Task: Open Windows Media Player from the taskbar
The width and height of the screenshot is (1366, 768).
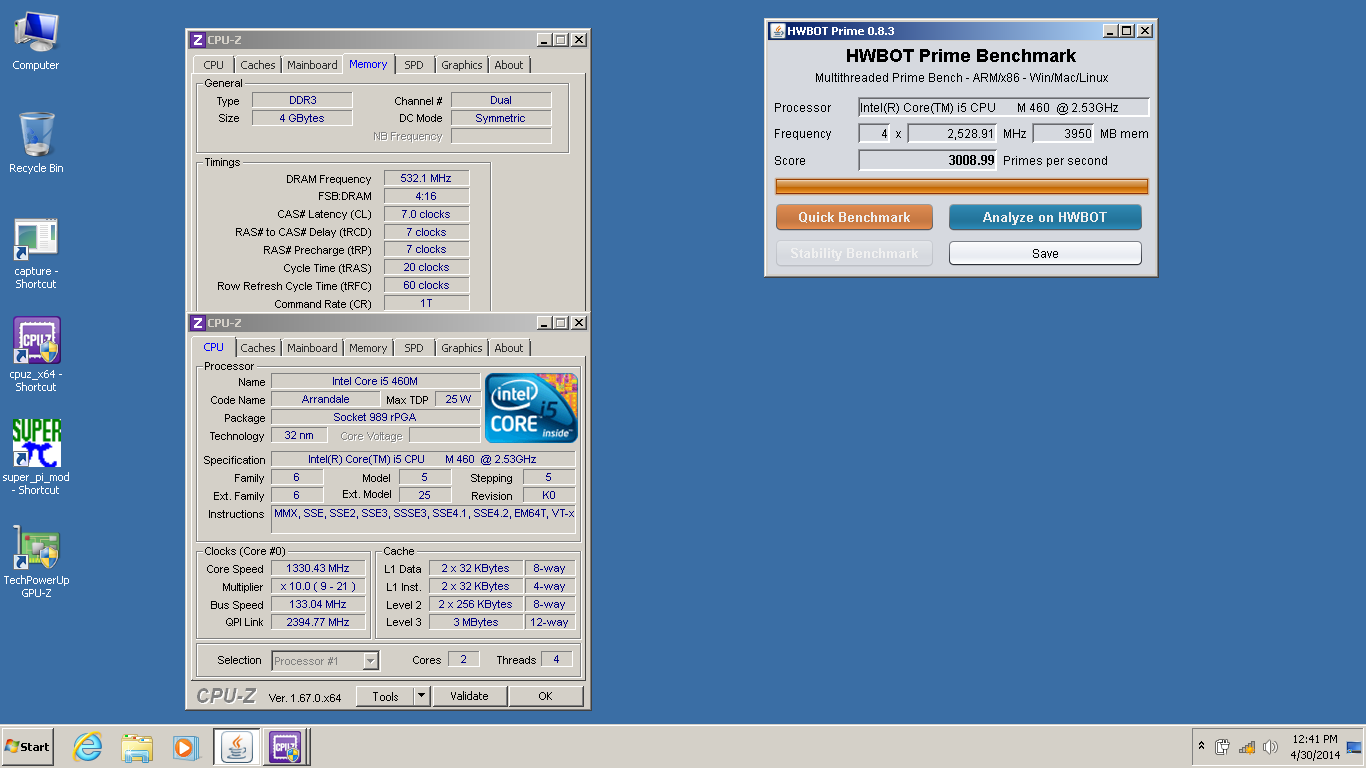Action: point(185,746)
